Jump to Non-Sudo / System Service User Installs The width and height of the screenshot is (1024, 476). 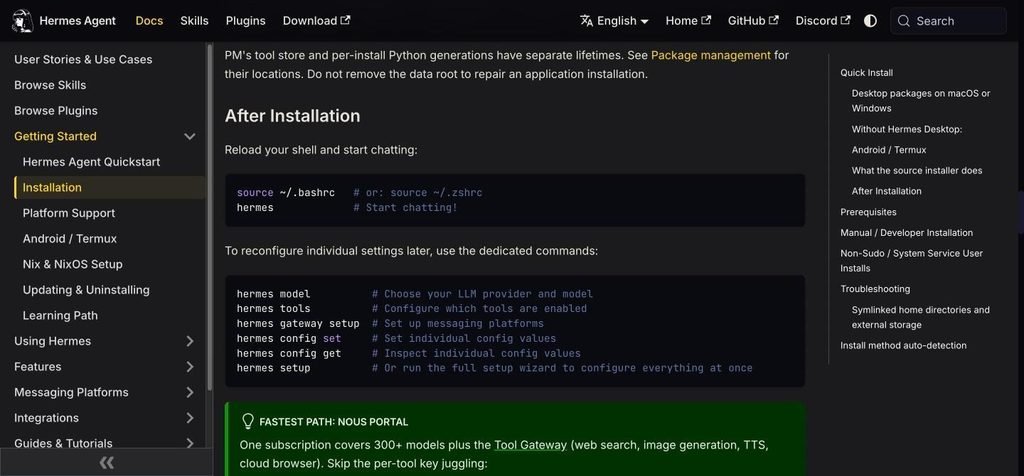point(912,261)
